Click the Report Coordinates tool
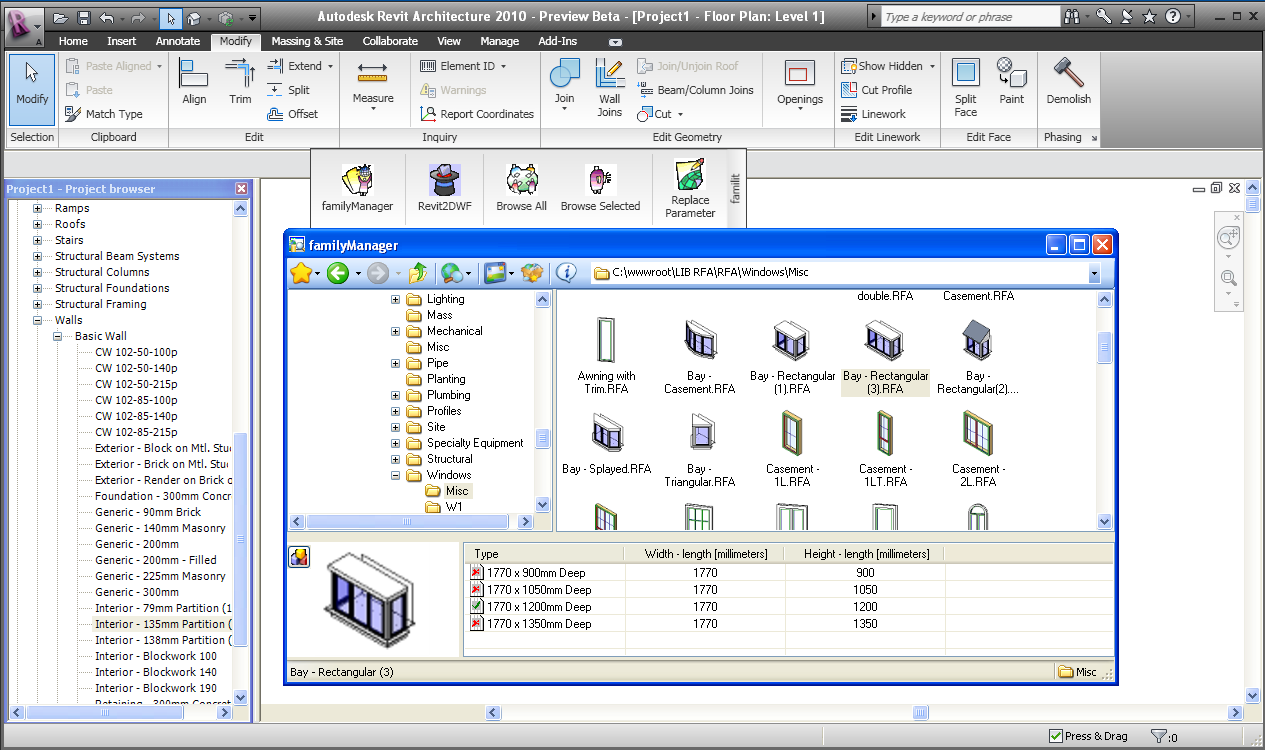1265x750 pixels. 476,114
